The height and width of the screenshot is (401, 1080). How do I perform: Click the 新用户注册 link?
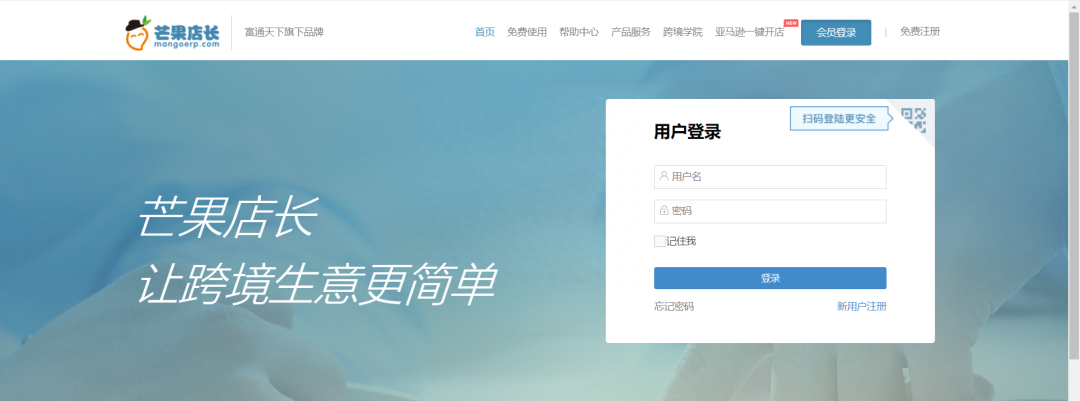click(862, 307)
